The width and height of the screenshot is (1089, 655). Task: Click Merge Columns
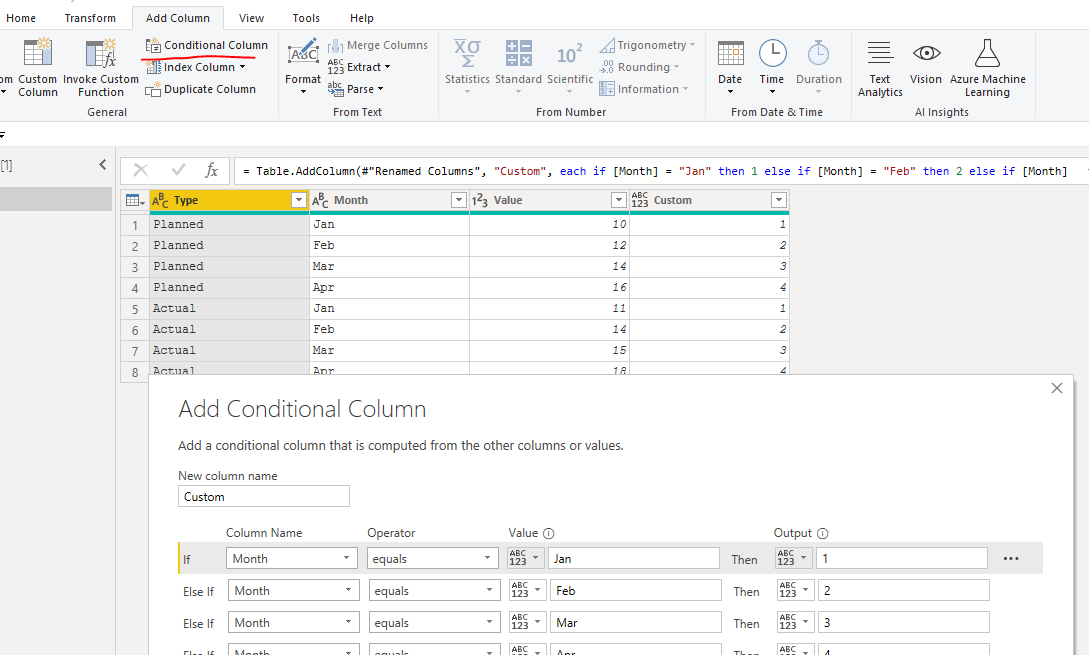point(378,45)
